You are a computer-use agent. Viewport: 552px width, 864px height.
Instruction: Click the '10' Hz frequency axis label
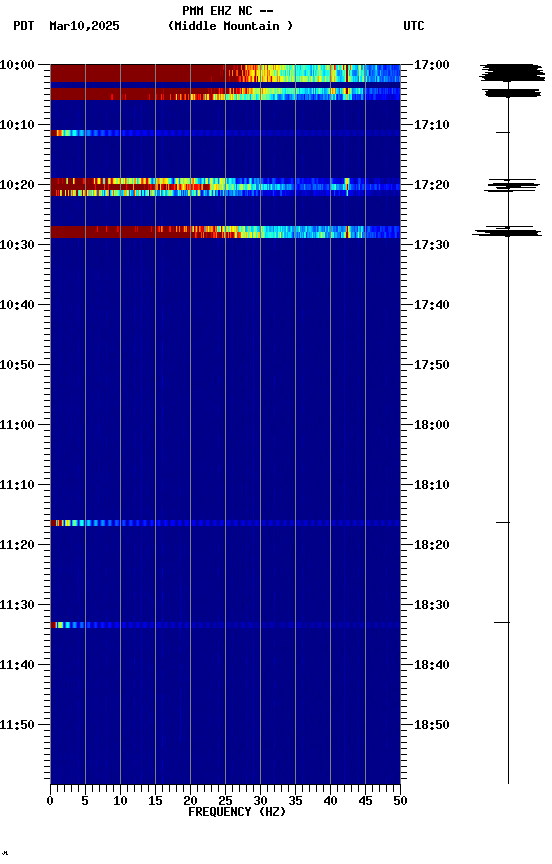click(120, 801)
